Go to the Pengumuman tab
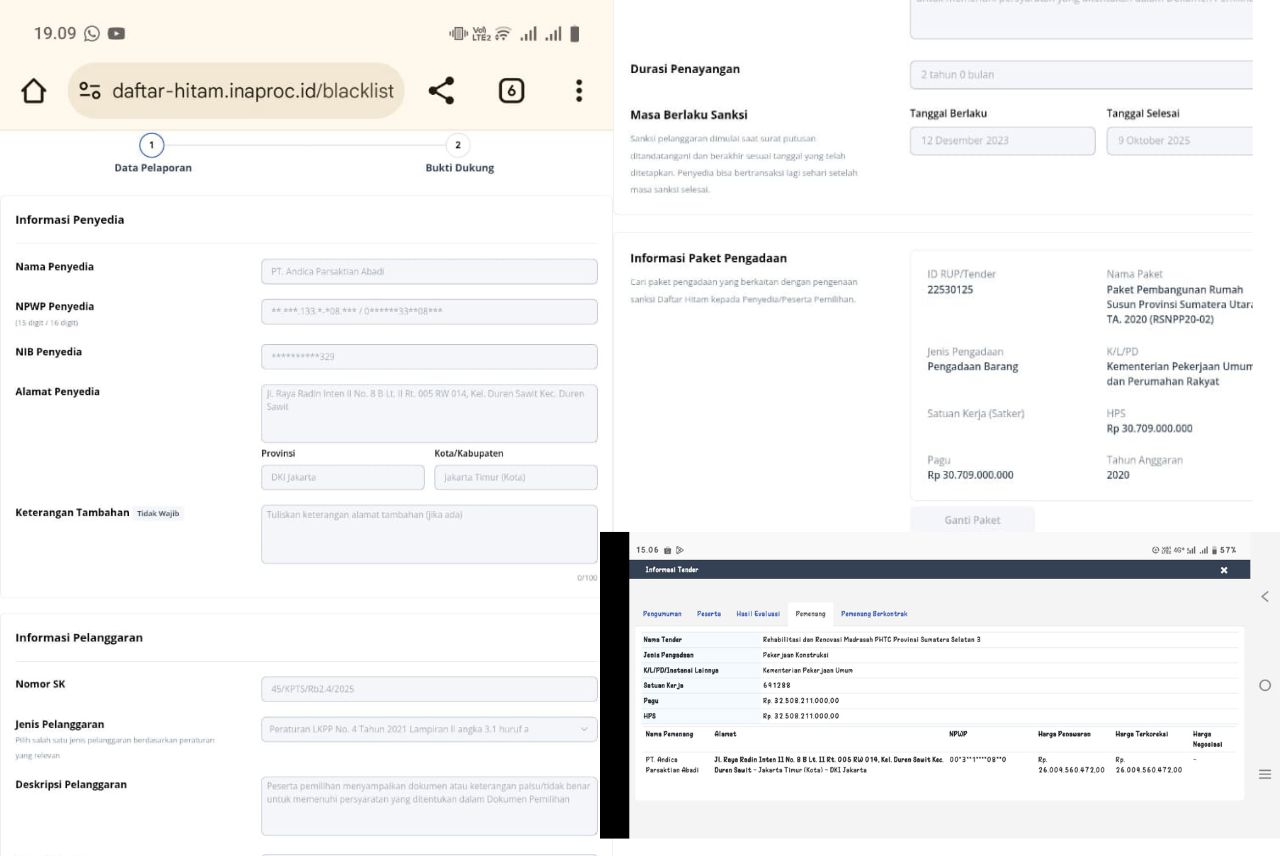Screen dimensions: 1280x856 coord(663,613)
